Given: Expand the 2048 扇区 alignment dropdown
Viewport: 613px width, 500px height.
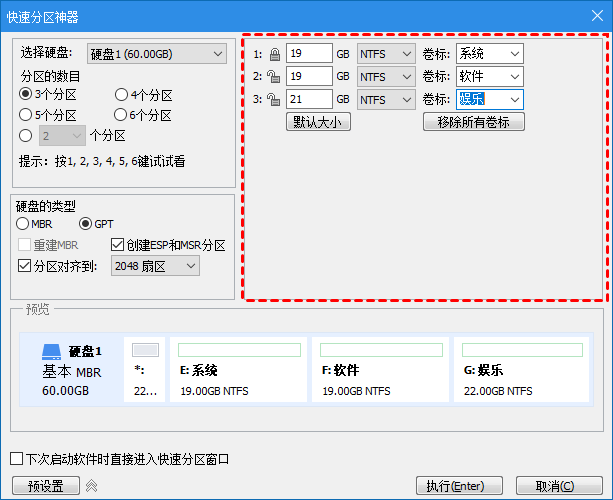Looking at the screenshot, I should [x=156, y=266].
